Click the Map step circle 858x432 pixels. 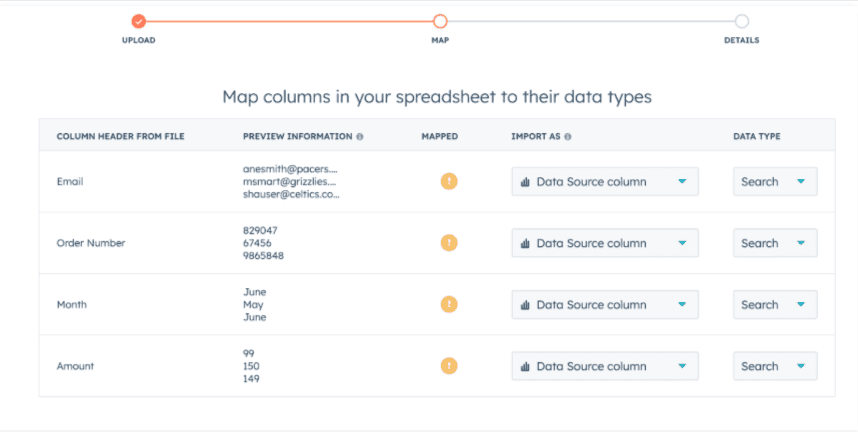click(x=440, y=21)
